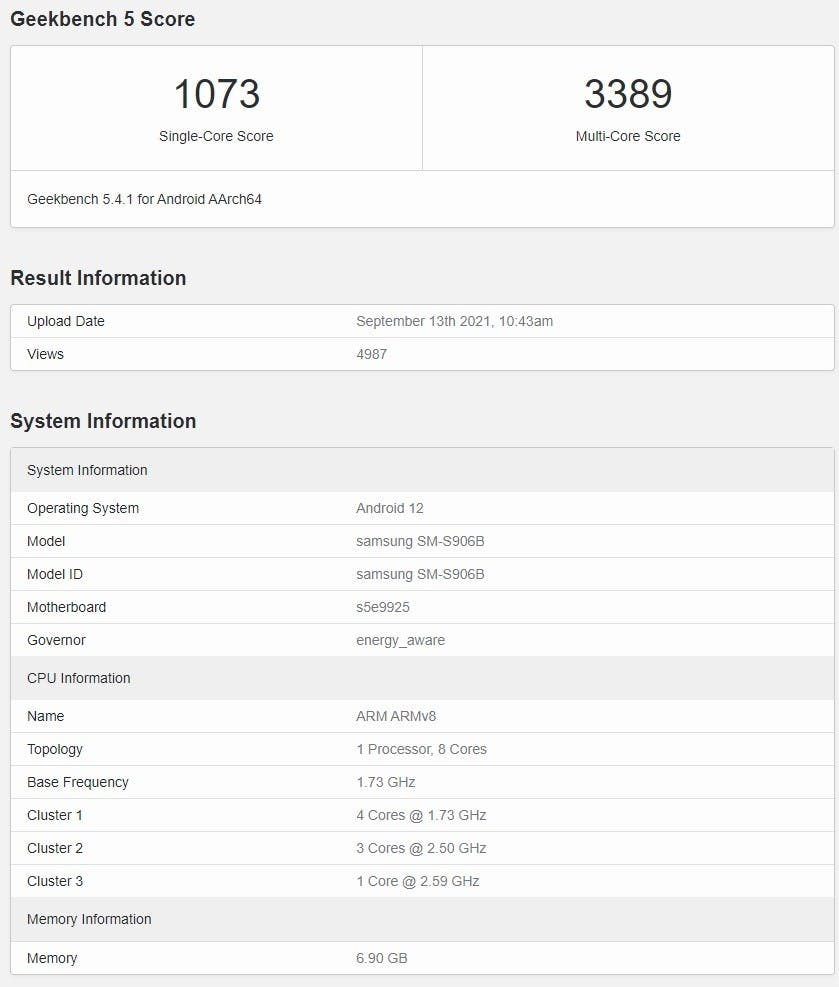Screen dimensions: 839x987
Task: Select the motherboard value s5e9925
Action: [383, 607]
